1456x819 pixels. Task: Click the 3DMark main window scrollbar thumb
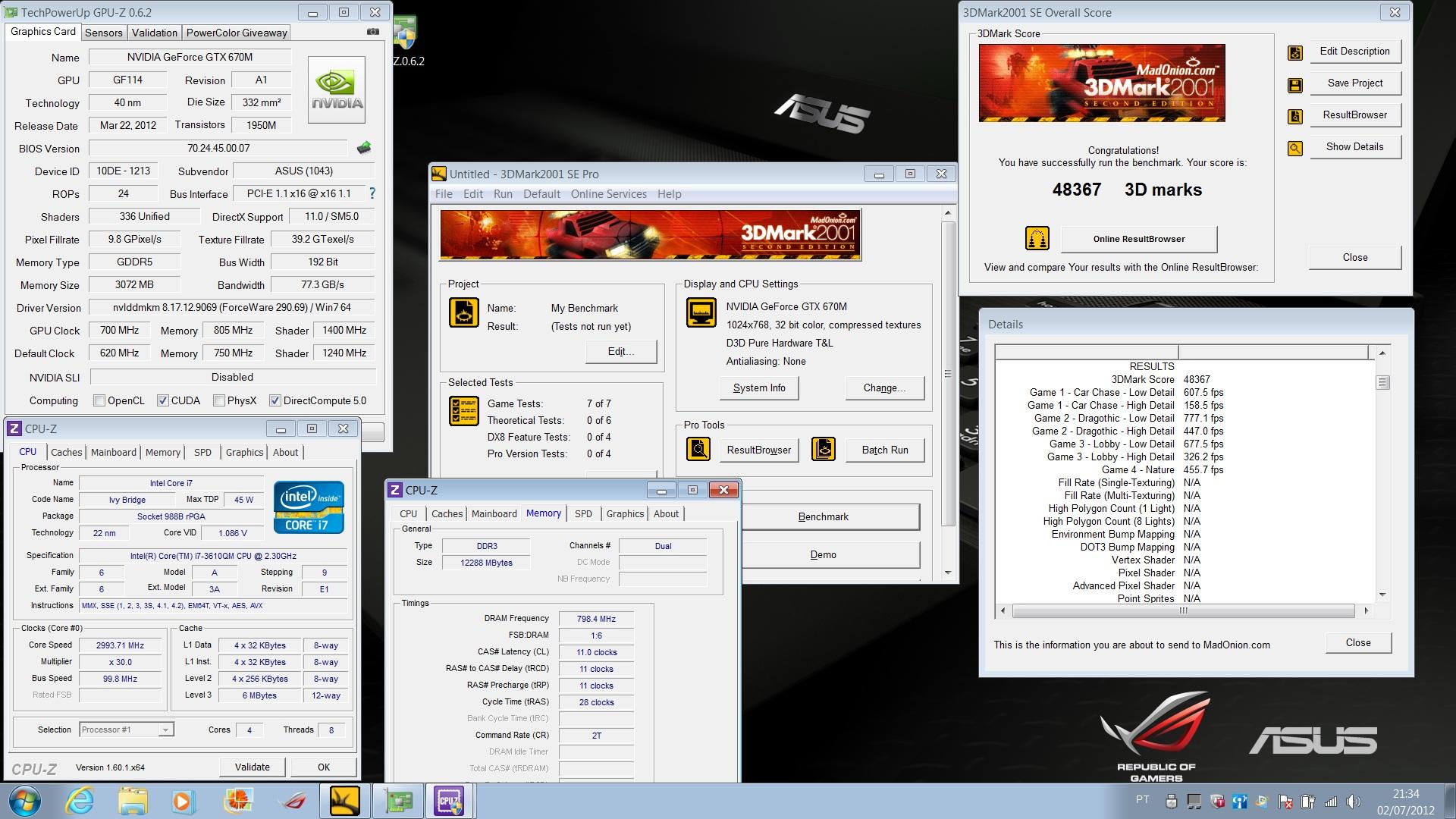click(948, 374)
